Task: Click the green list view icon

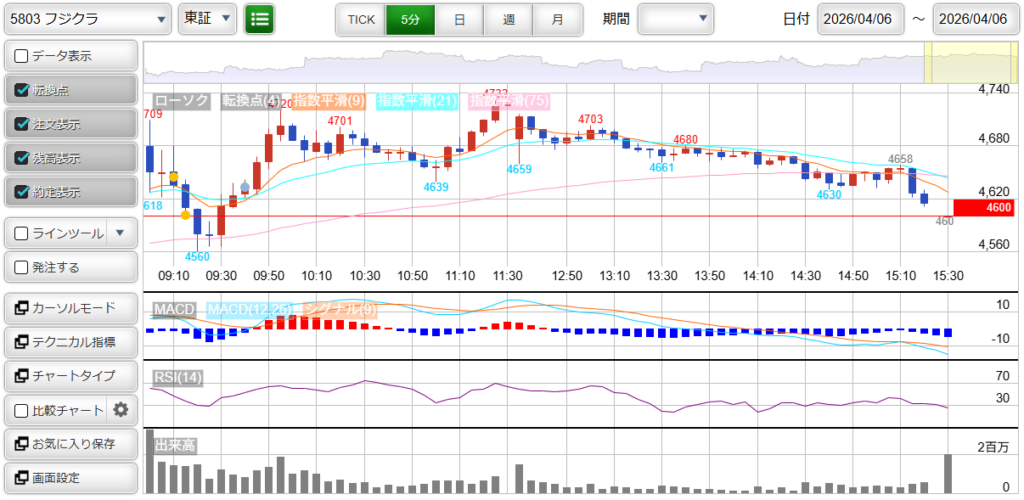Action: point(259,19)
